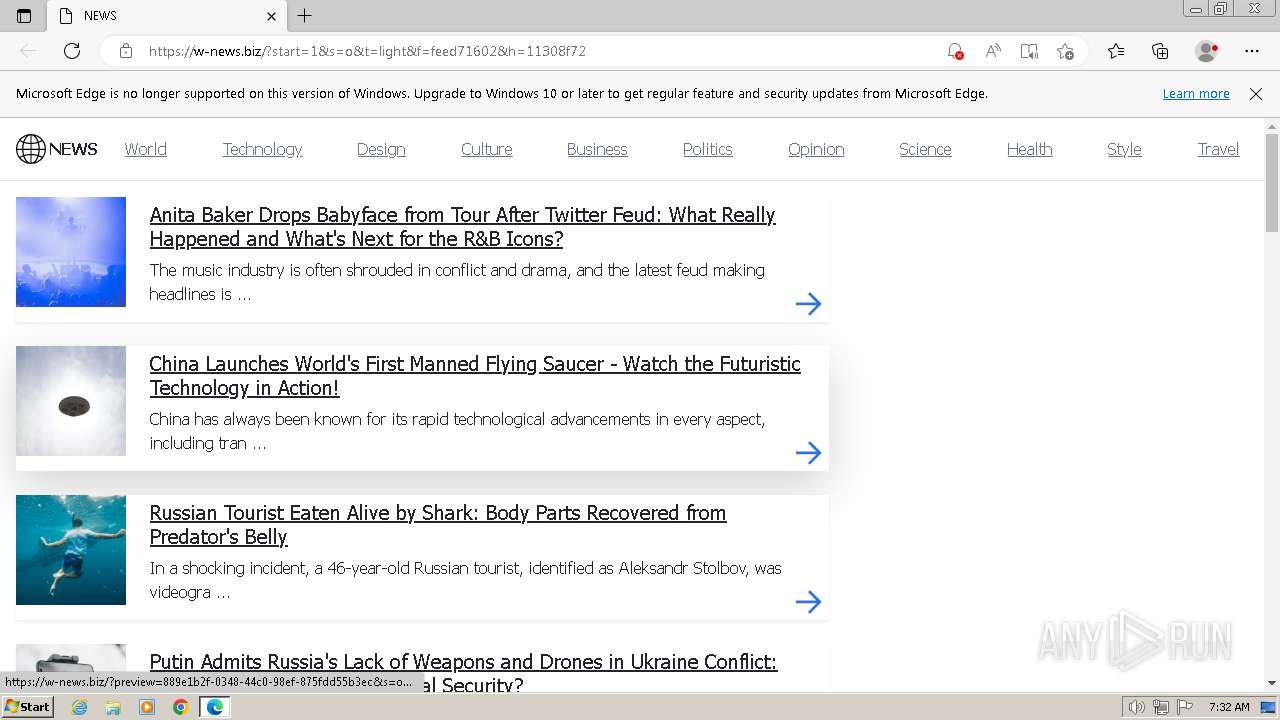Launch Internet Explorer from taskbar
Screen dimensions: 1280x720
[x=79, y=707]
